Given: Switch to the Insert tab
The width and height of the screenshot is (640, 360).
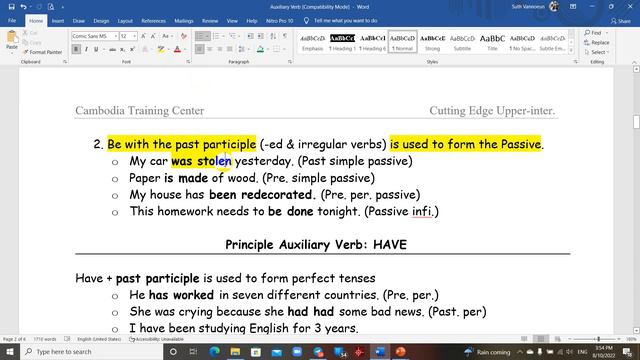Looking at the screenshot, I should click(x=58, y=20).
